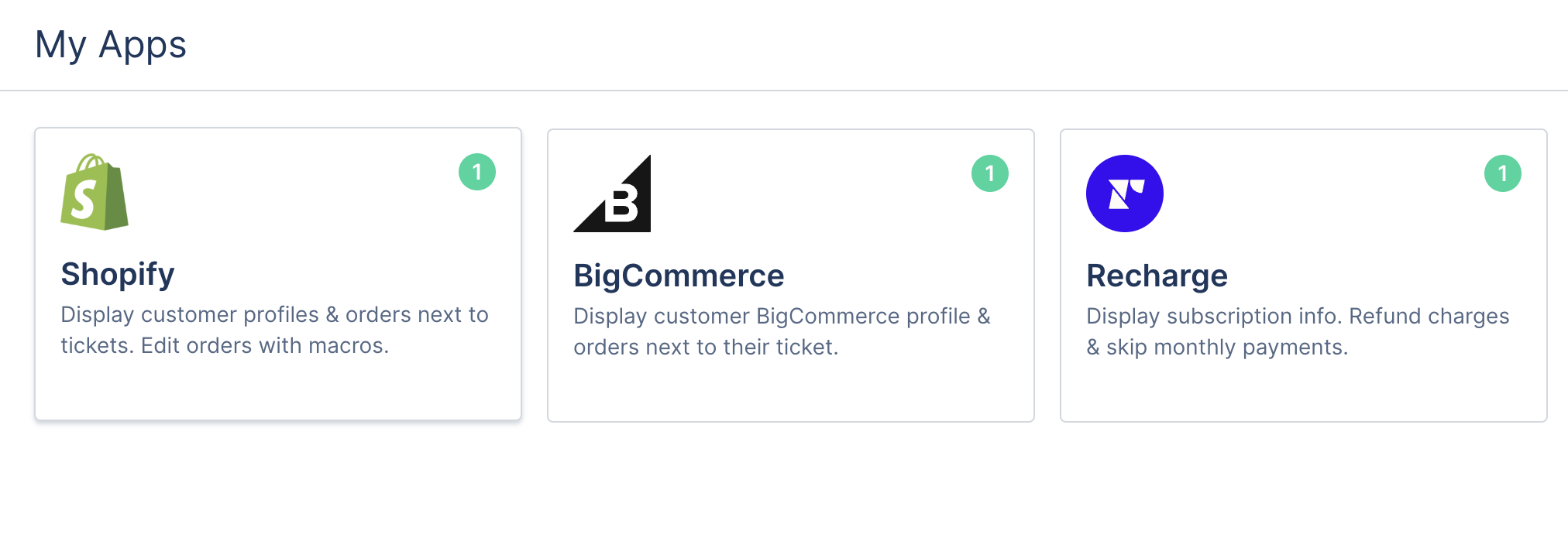The width and height of the screenshot is (1568, 548).
Task: Click the green badge on Shopify card
Action: pyautogui.click(x=477, y=172)
